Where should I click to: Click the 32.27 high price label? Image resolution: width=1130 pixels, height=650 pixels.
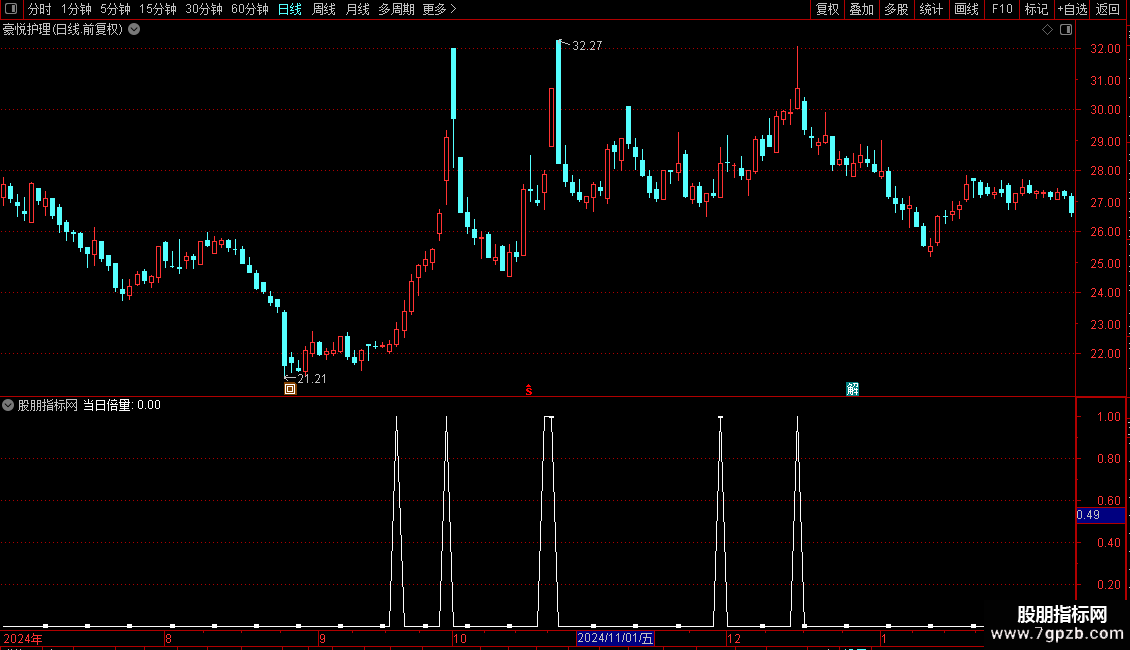(587, 45)
